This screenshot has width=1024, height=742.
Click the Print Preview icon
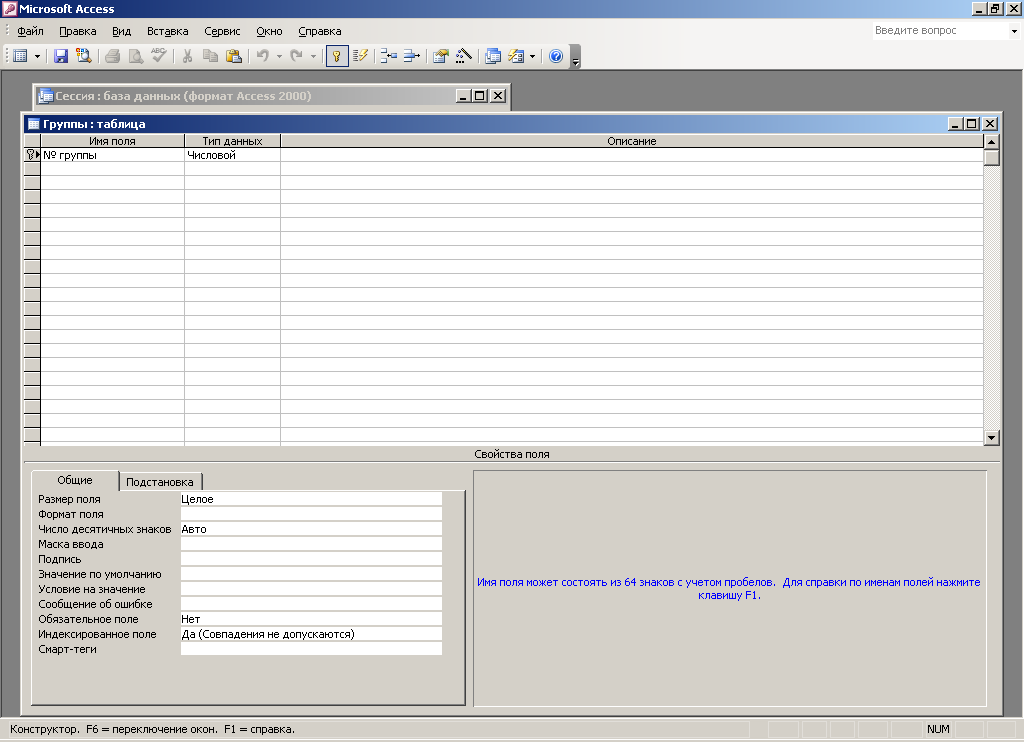[135, 56]
